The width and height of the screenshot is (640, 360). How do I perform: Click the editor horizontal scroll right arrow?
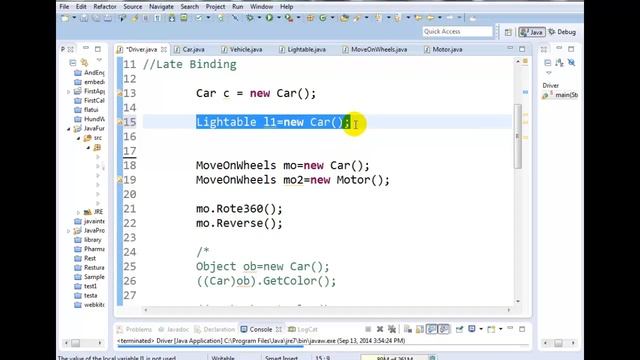(509, 310)
